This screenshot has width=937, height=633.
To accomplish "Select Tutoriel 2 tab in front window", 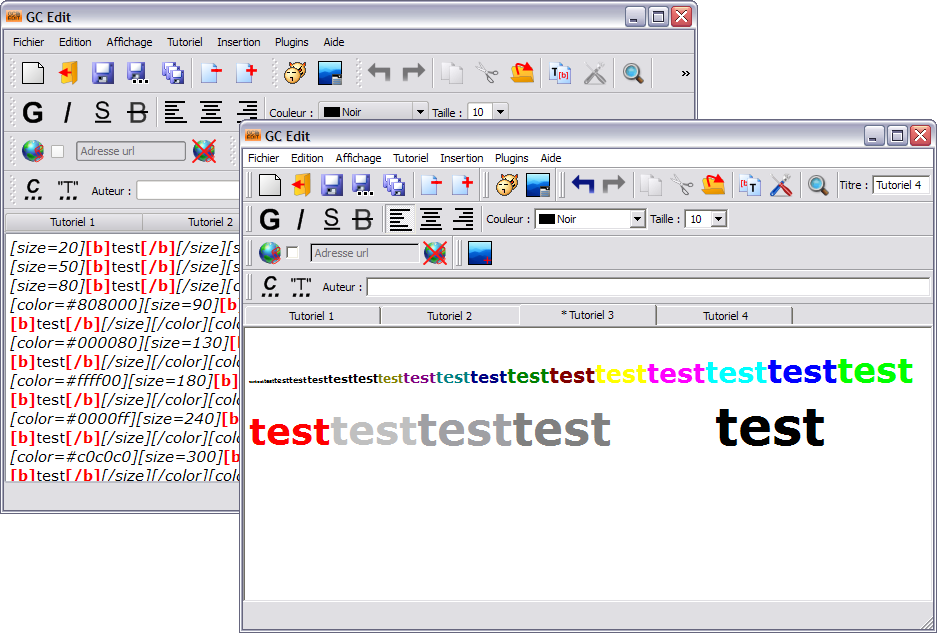I will point(449,316).
